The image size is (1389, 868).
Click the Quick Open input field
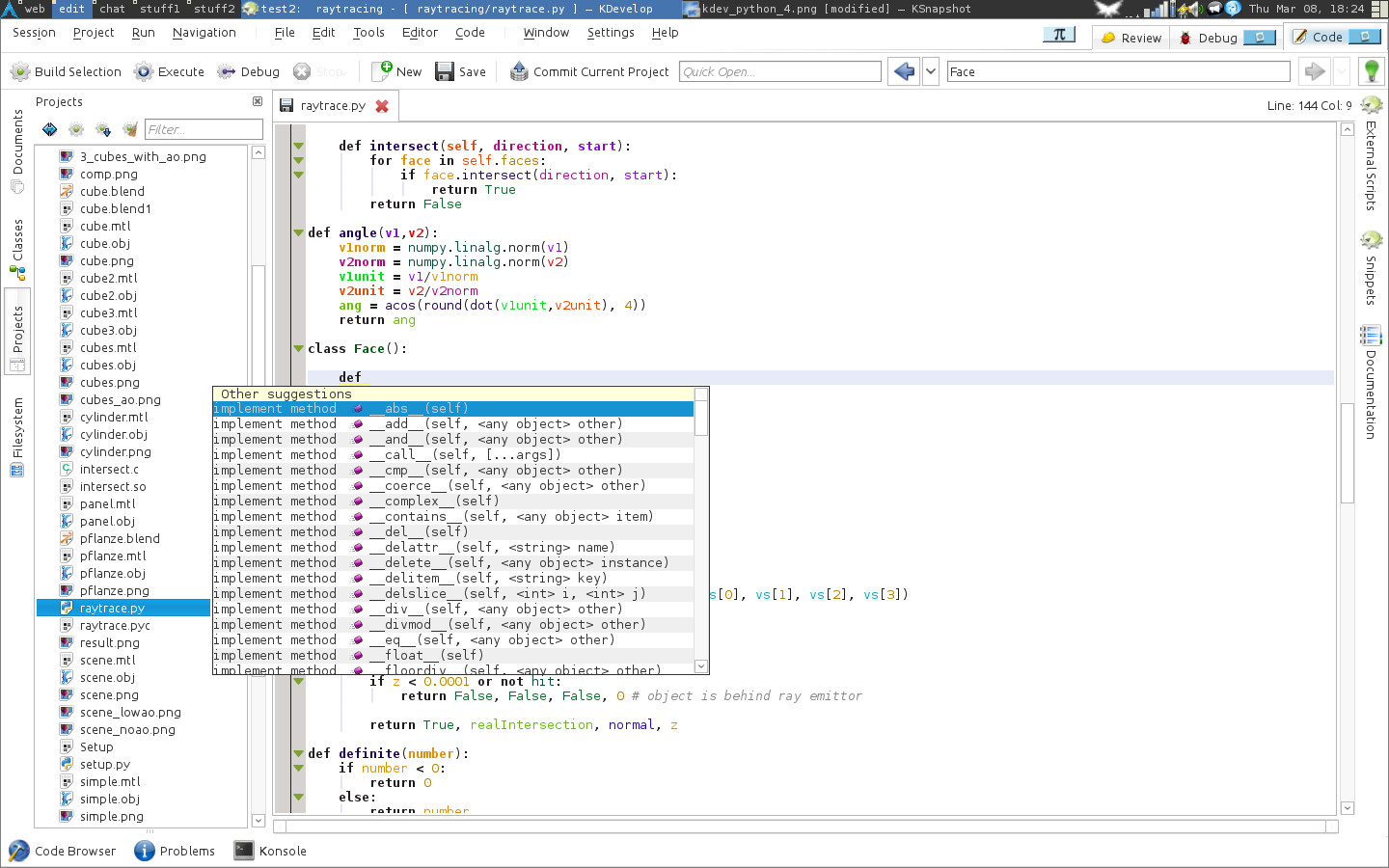[779, 72]
